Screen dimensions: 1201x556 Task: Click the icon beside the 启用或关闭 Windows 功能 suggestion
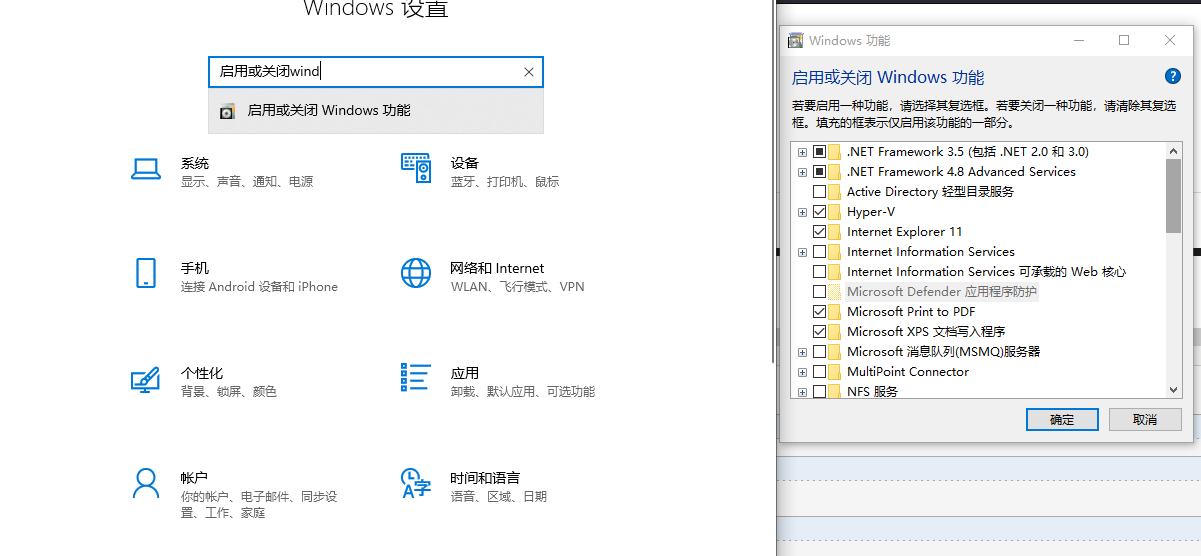(227, 111)
